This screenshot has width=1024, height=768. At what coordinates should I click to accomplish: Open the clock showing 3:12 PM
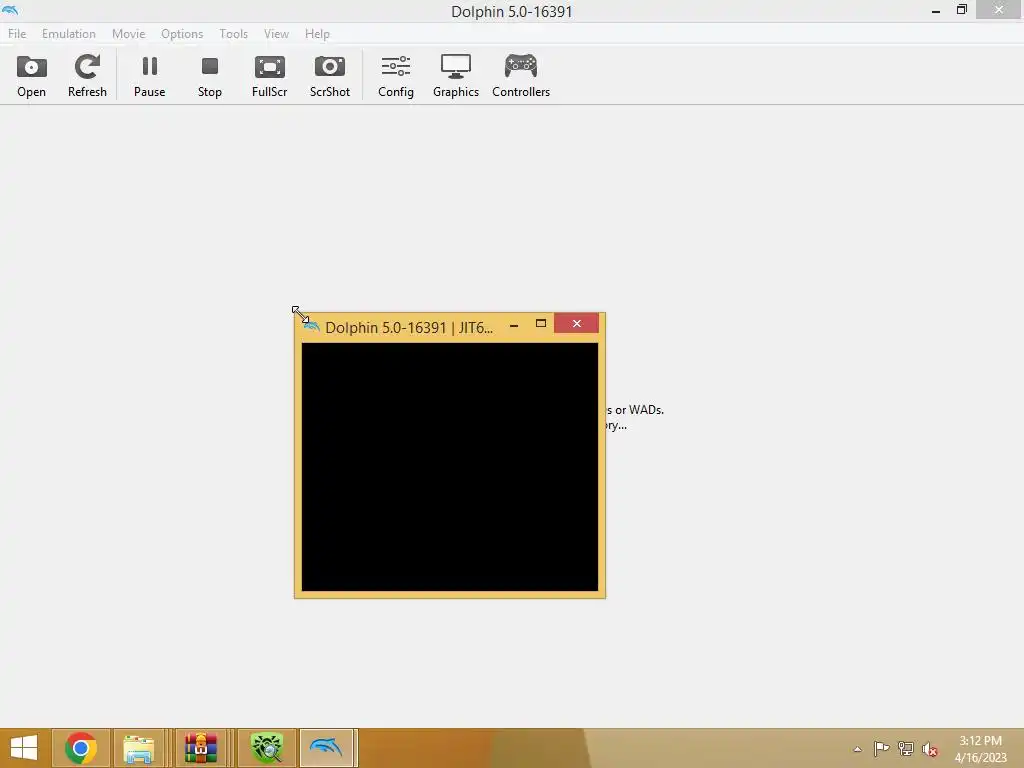[x=980, y=748]
